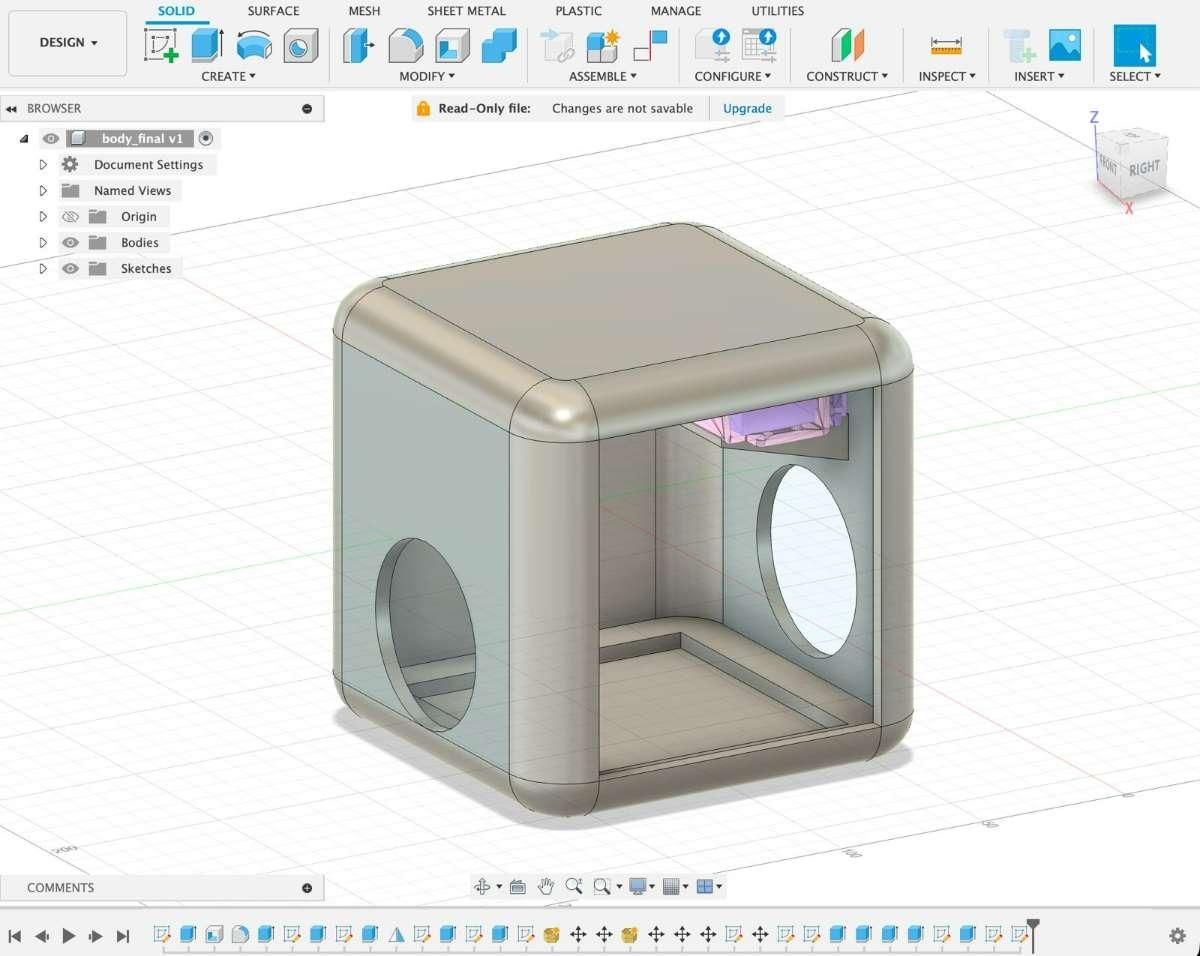Click the As-Built Joint icon
This screenshot has height=956, width=1200.
tap(650, 45)
